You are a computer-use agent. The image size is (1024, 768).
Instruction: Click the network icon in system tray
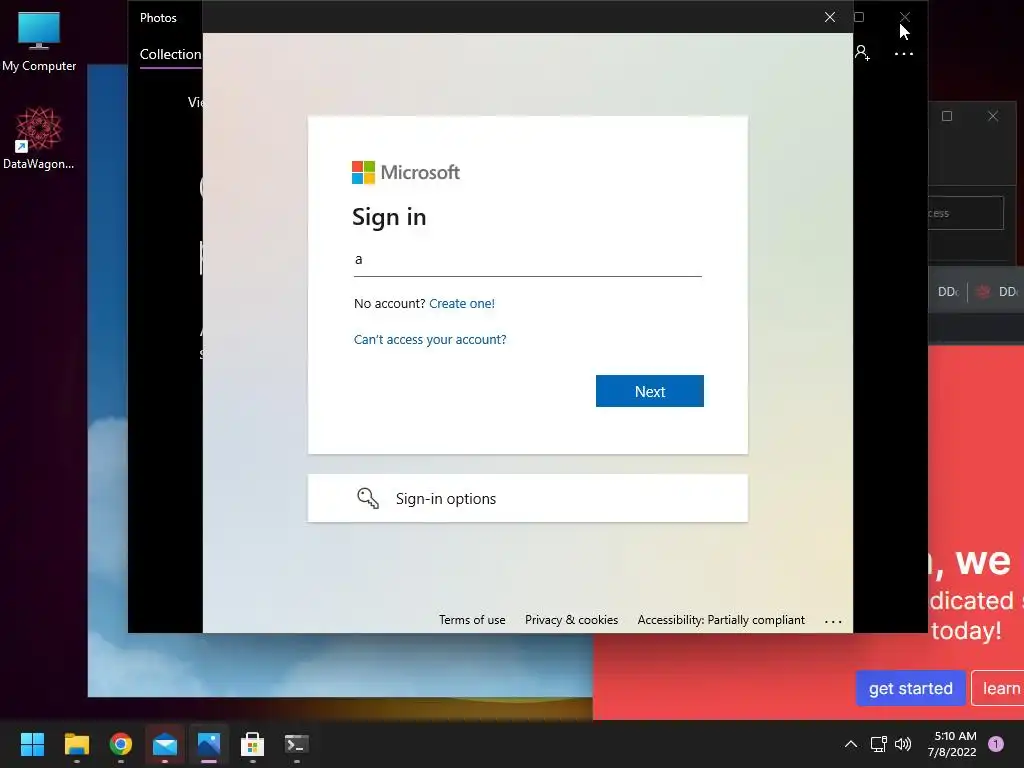point(878,744)
